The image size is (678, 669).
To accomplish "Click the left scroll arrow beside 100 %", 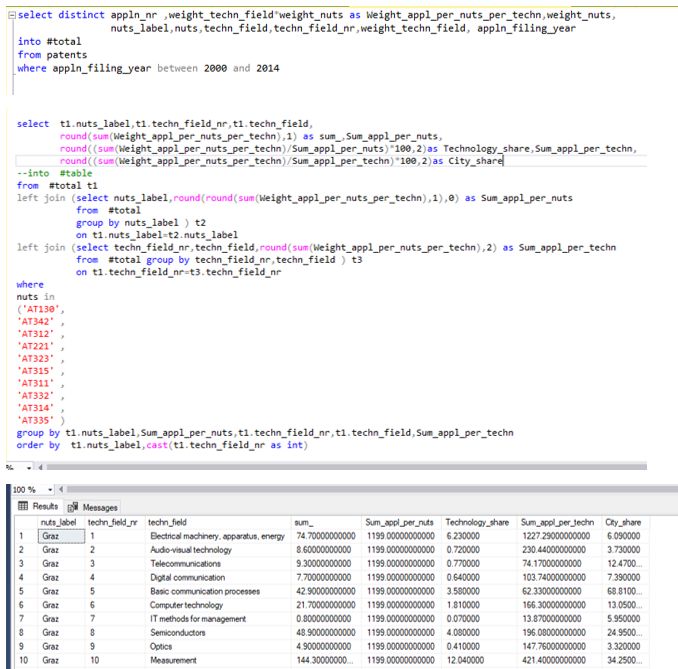I will coord(60,489).
